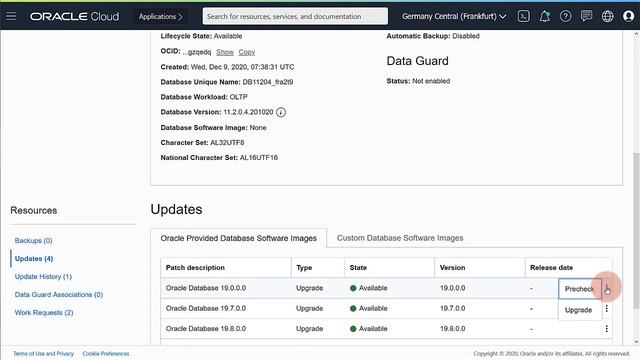This screenshot has height=360, width=640.
Task: Click the Oracle Cloud logo
Action: point(74,16)
